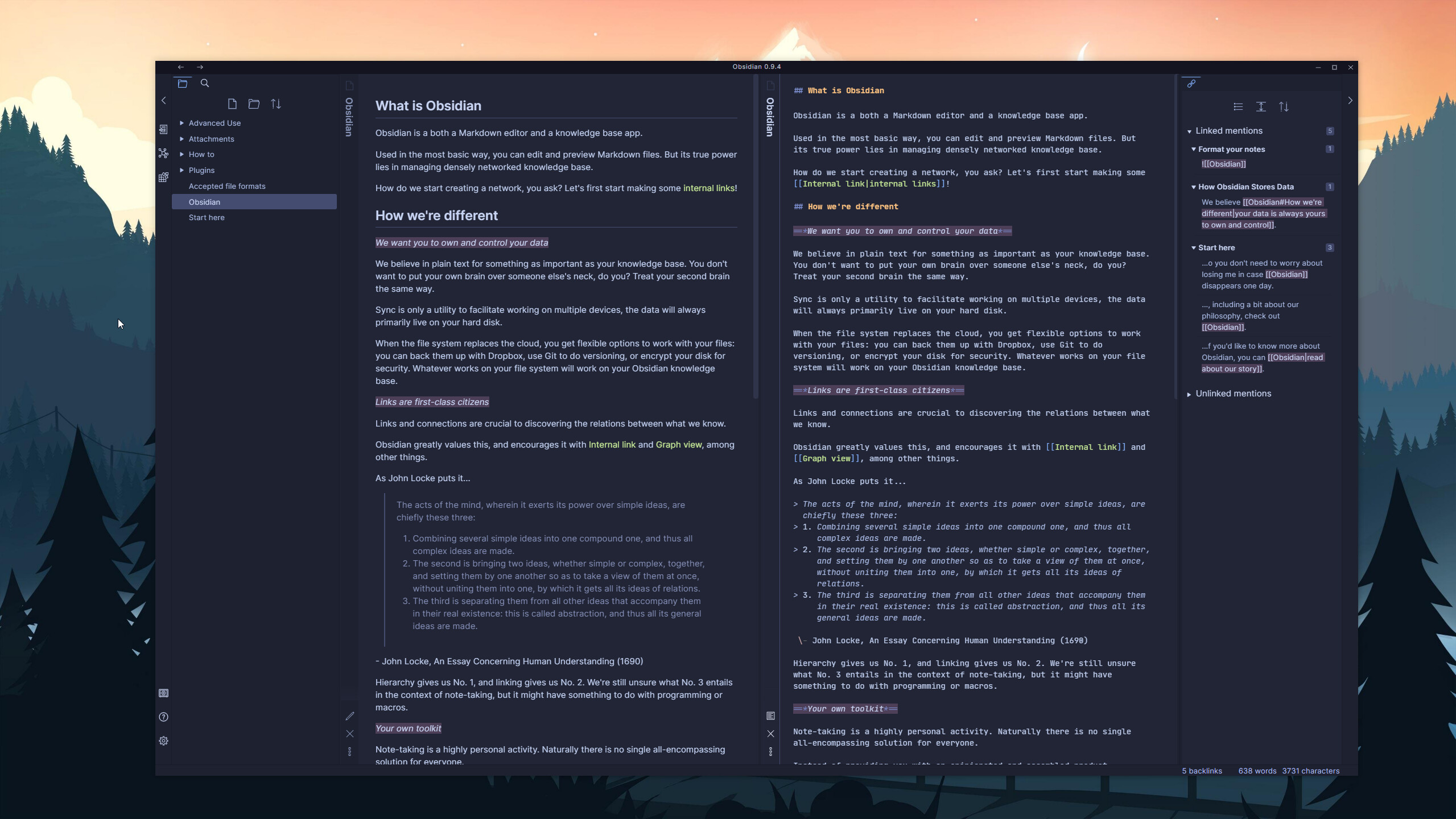The height and width of the screenshot is (819, 1456).
Task: Open Settings with the gear icon
Action: 164,741
